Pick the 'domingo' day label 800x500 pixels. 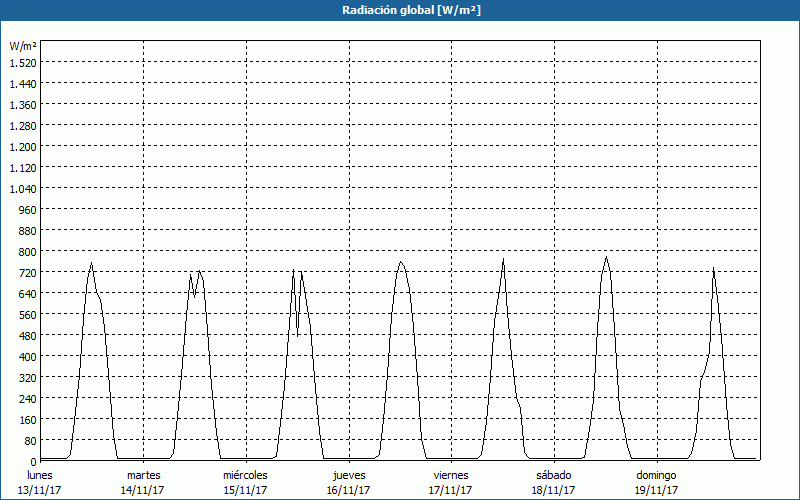coord(656,475)
